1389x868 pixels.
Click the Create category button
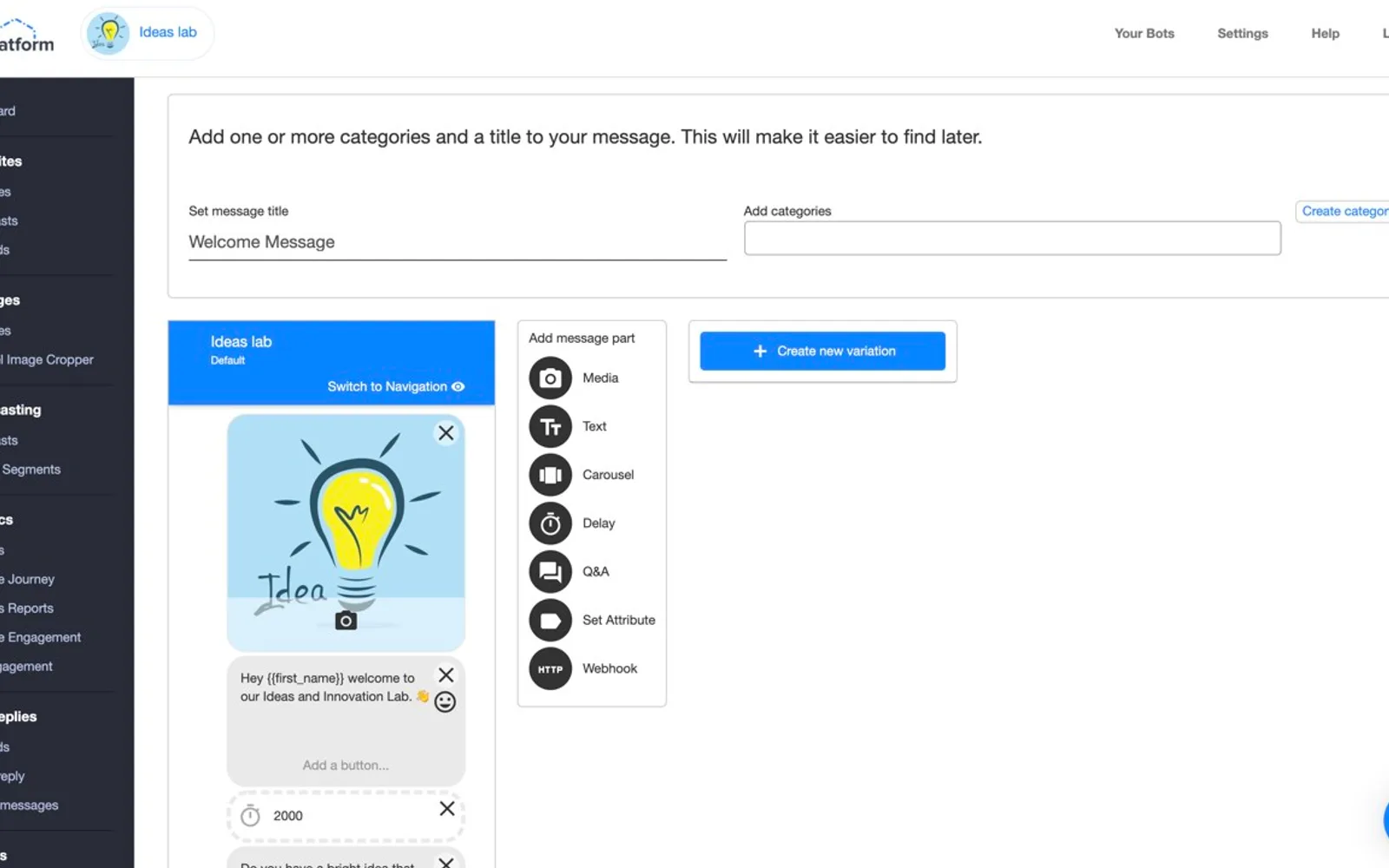1343,212
